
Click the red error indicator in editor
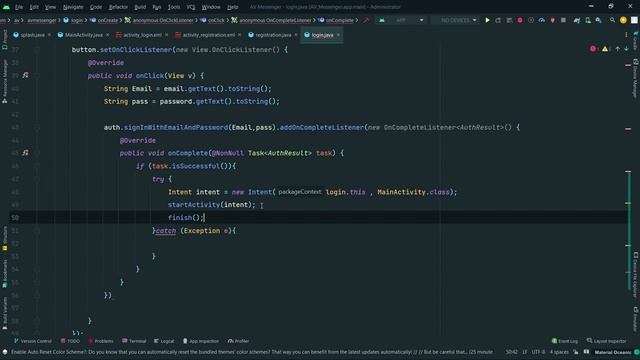[593, 49]
